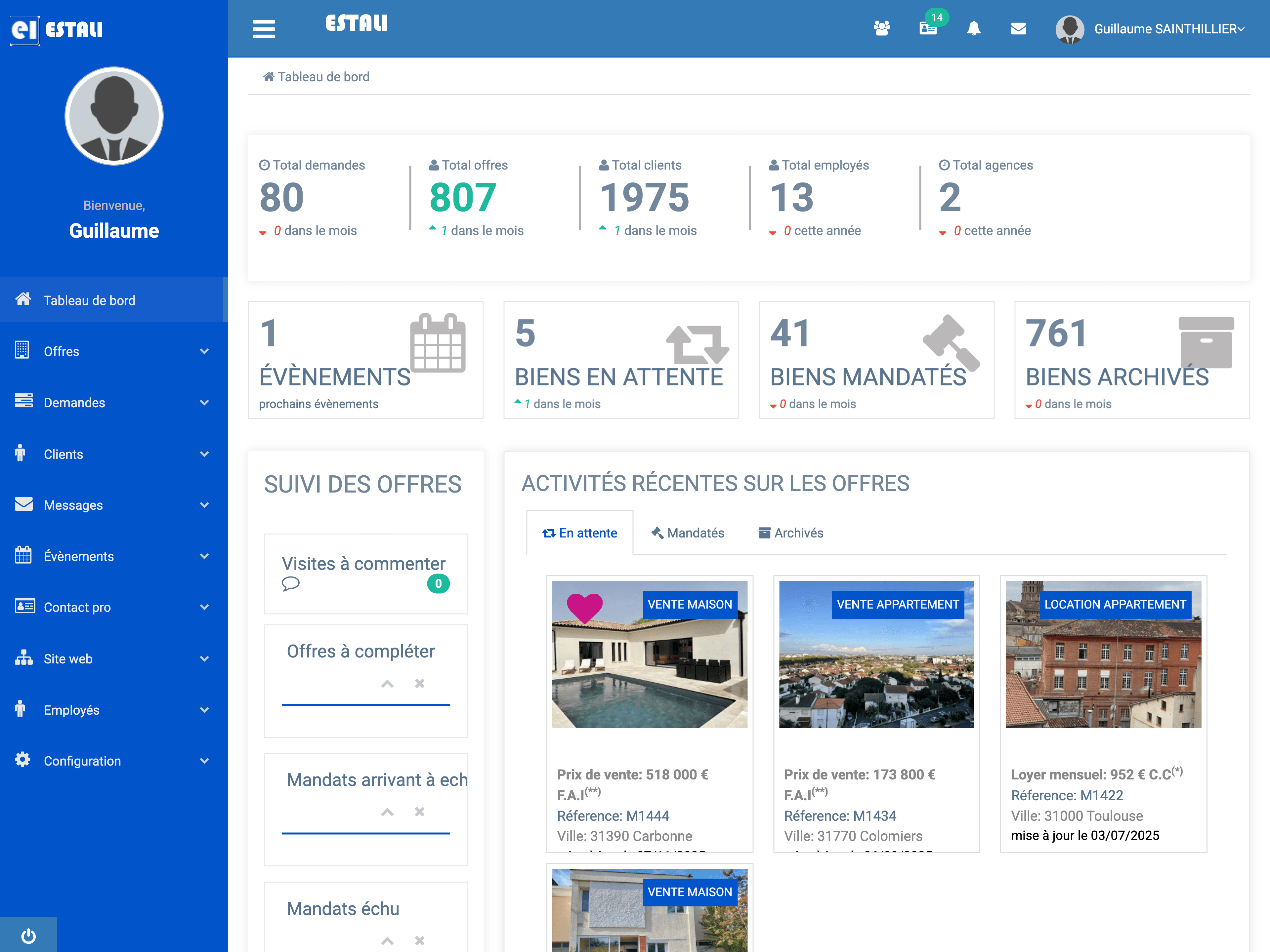This screenshot has width=1270, height=952.
Task: Switch to the Mandatés tab
Action: 687,533
